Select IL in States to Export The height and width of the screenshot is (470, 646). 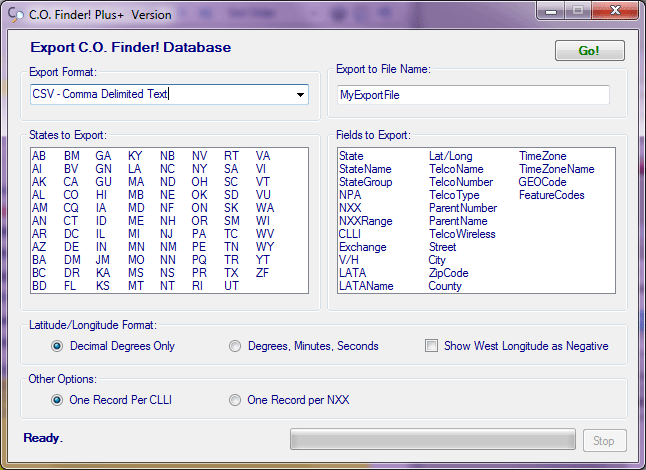click(x=101, y=234)
